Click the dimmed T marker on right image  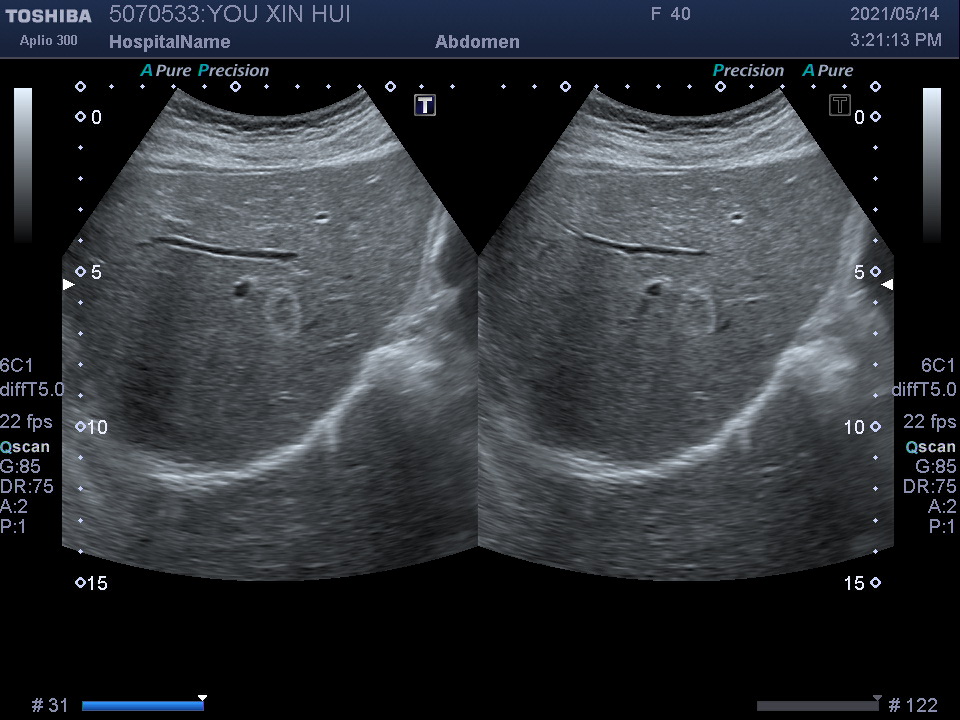pyautogui.click(x=840, y=105)
